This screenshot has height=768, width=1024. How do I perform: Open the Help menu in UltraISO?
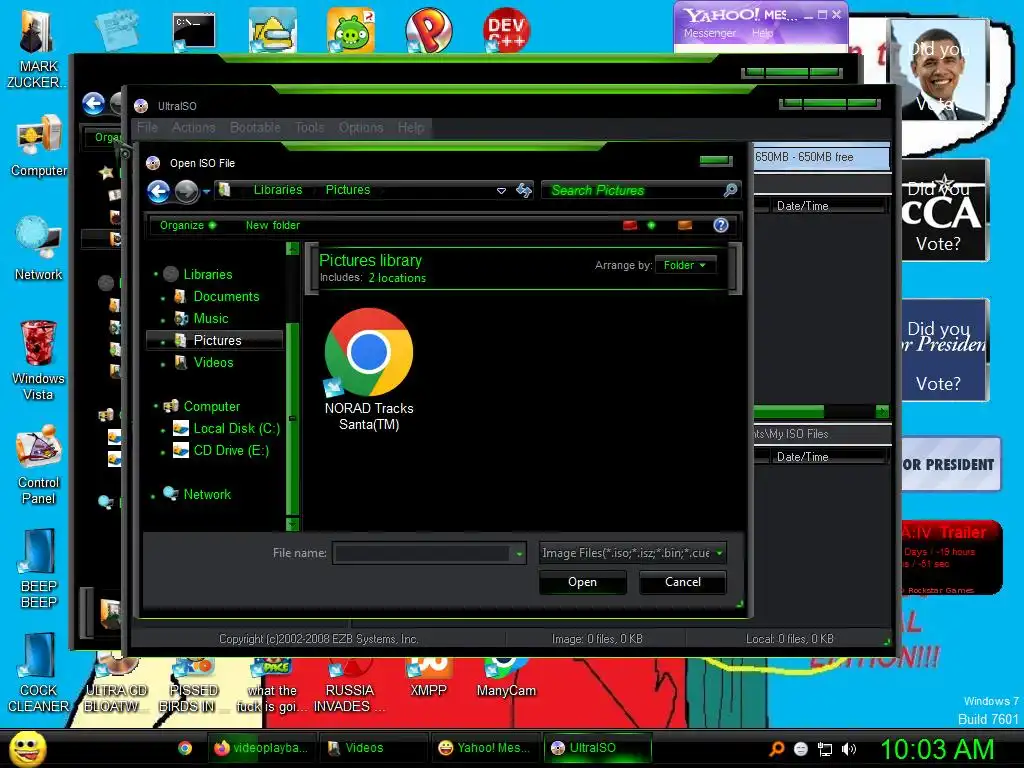tap(411, 127)
